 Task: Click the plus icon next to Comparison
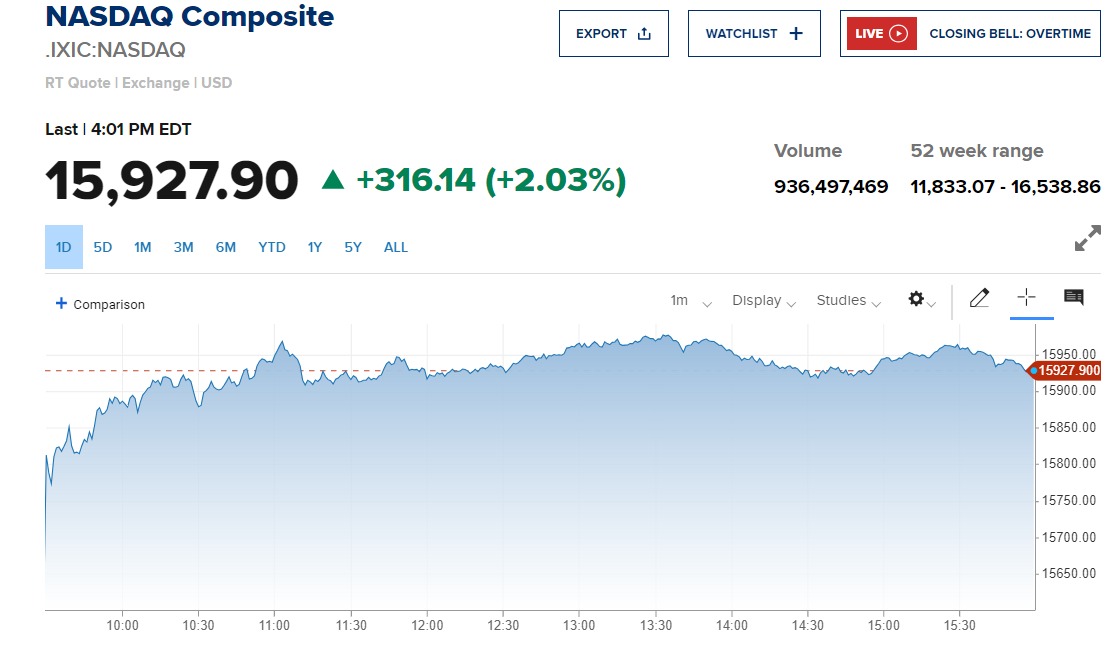coord(61,304)
